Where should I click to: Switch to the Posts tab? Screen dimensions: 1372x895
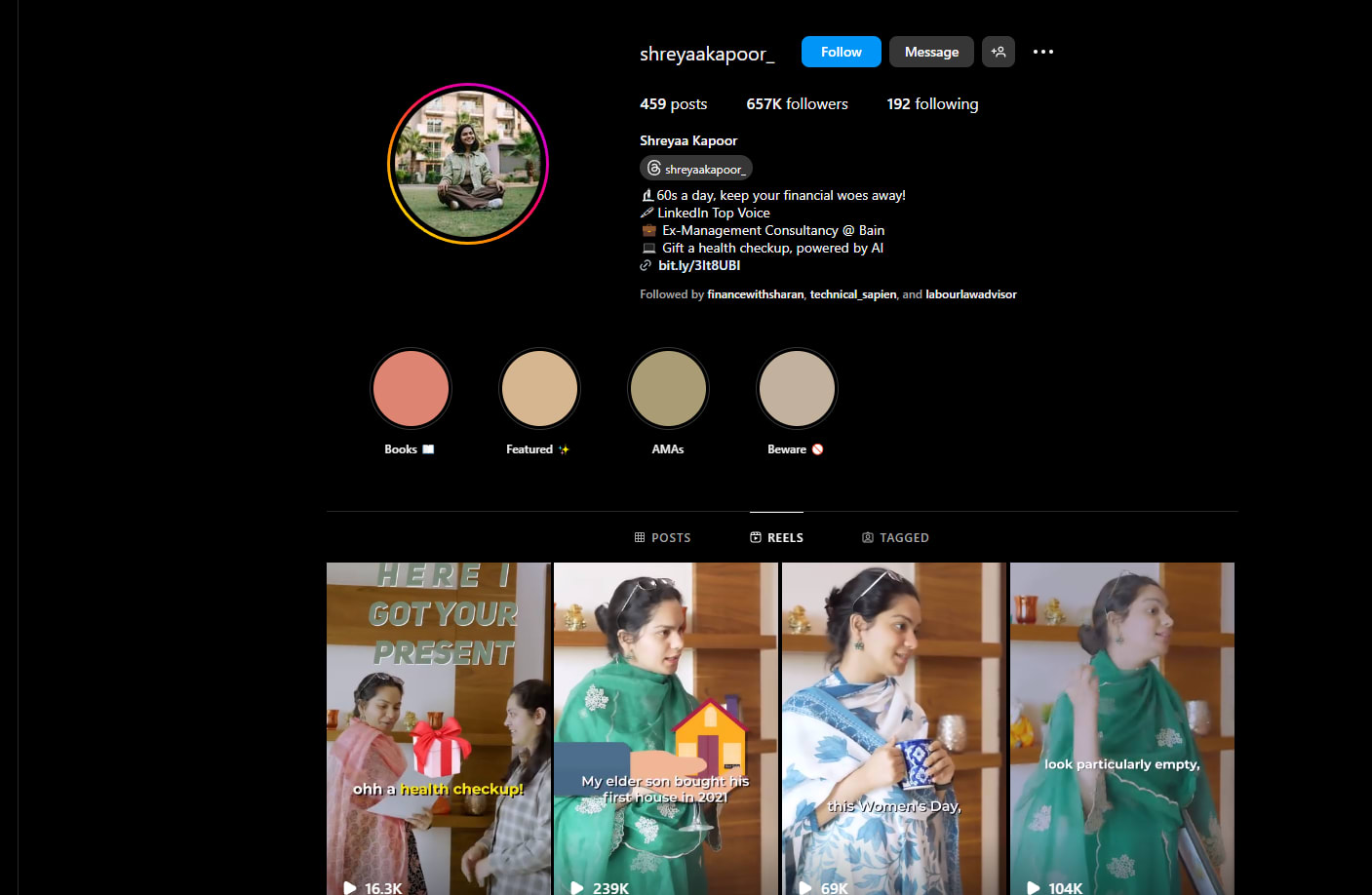[x=662, y=537]
